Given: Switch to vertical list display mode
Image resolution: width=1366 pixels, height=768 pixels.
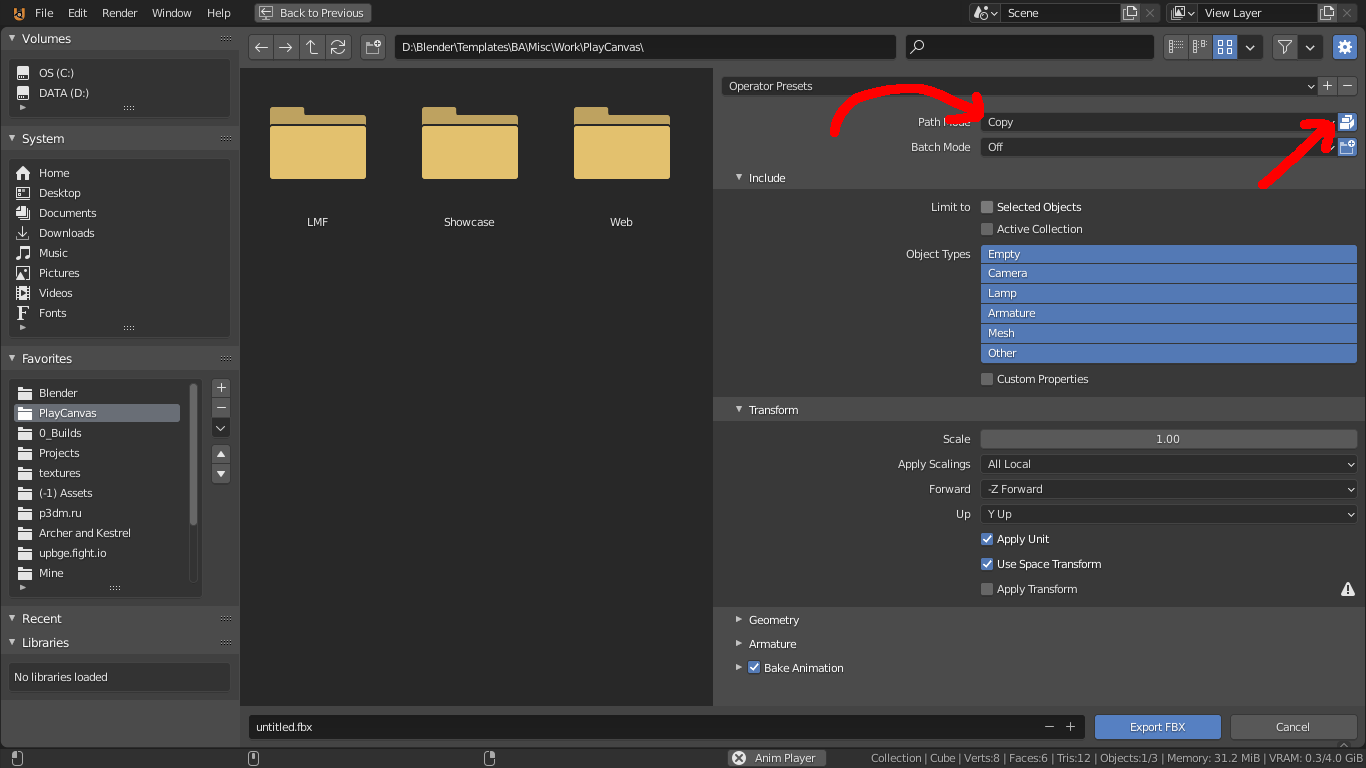Looking at the screenshot, I should [x=1176, y=46].
